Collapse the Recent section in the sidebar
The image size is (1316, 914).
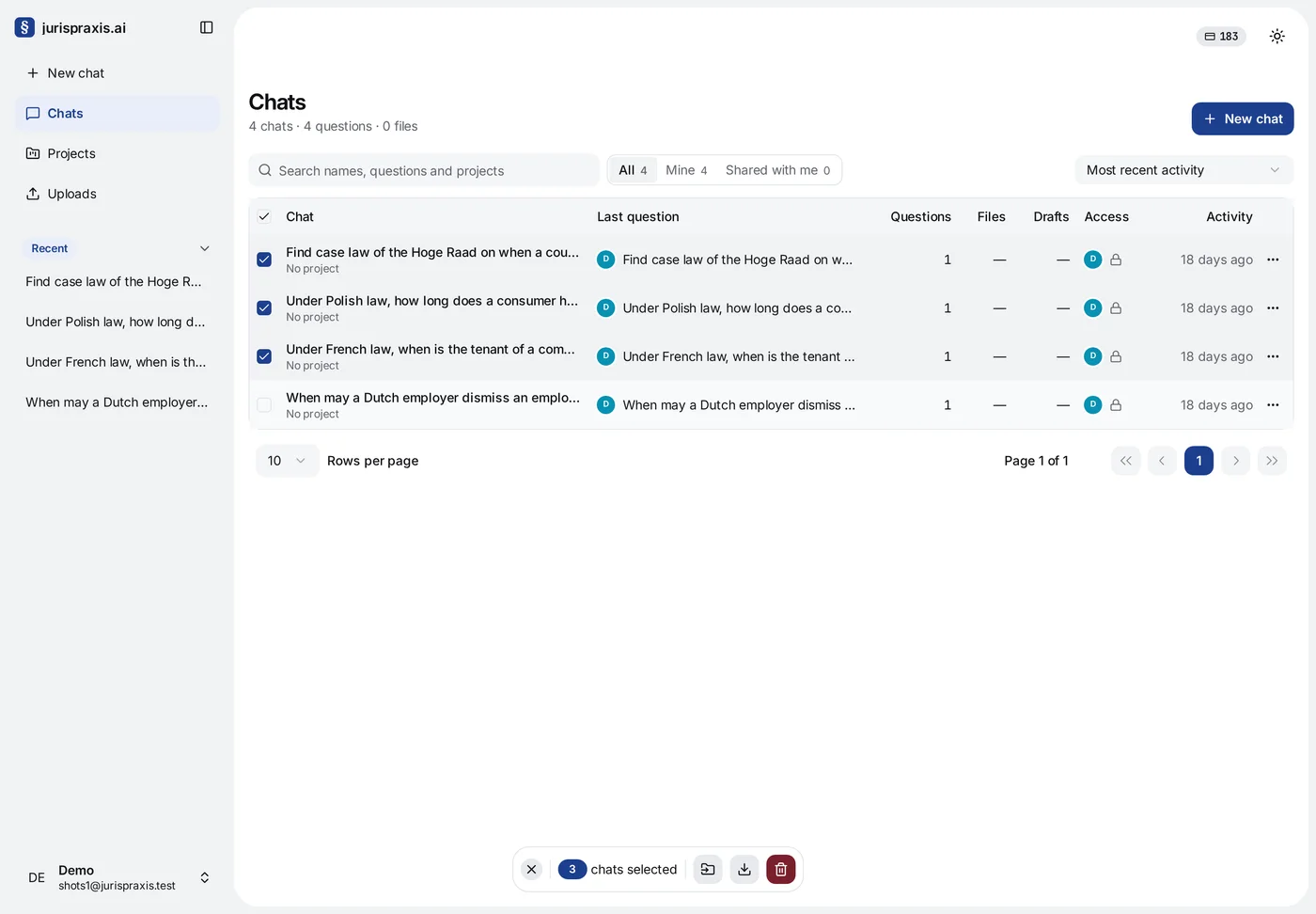204,248
